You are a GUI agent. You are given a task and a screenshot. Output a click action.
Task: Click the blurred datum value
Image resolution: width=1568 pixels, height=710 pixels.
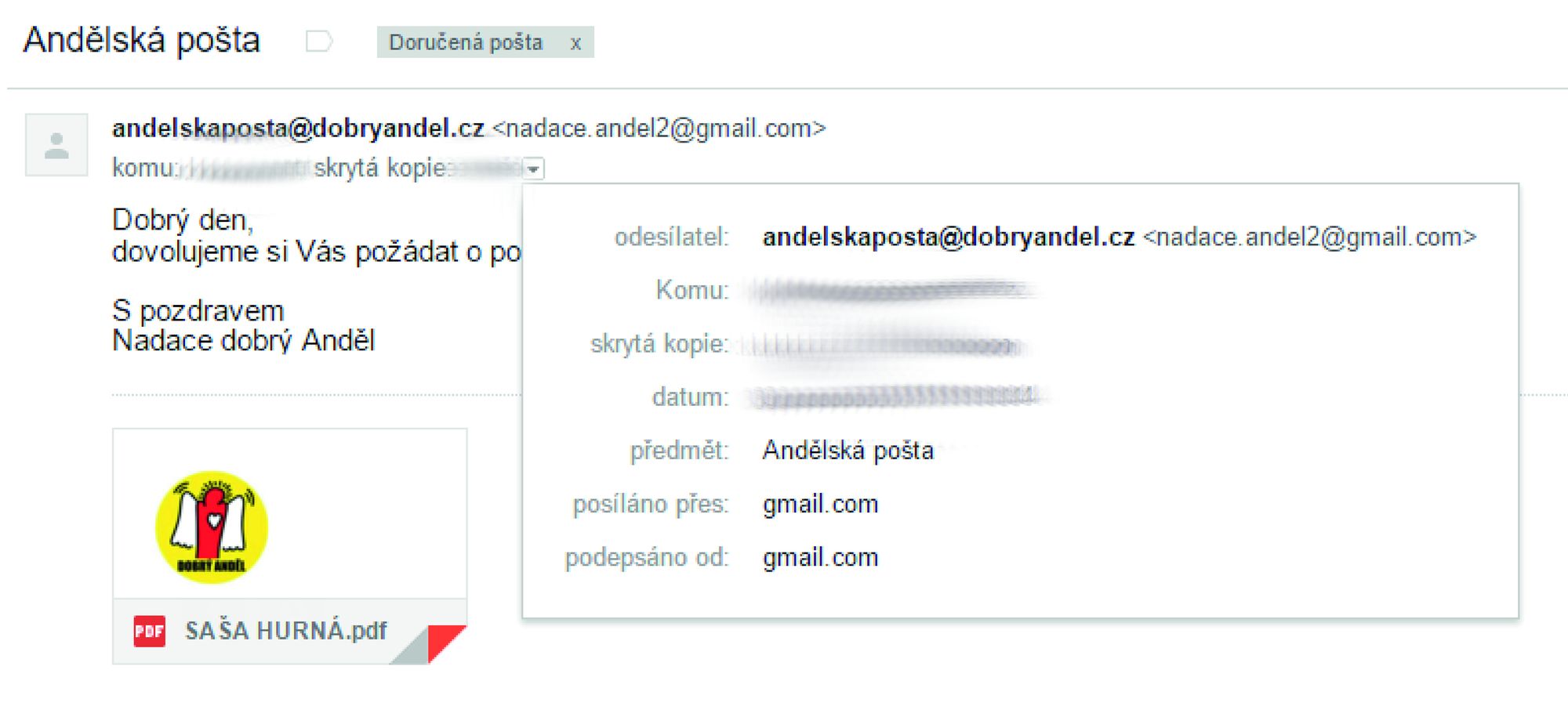[896, 397]
